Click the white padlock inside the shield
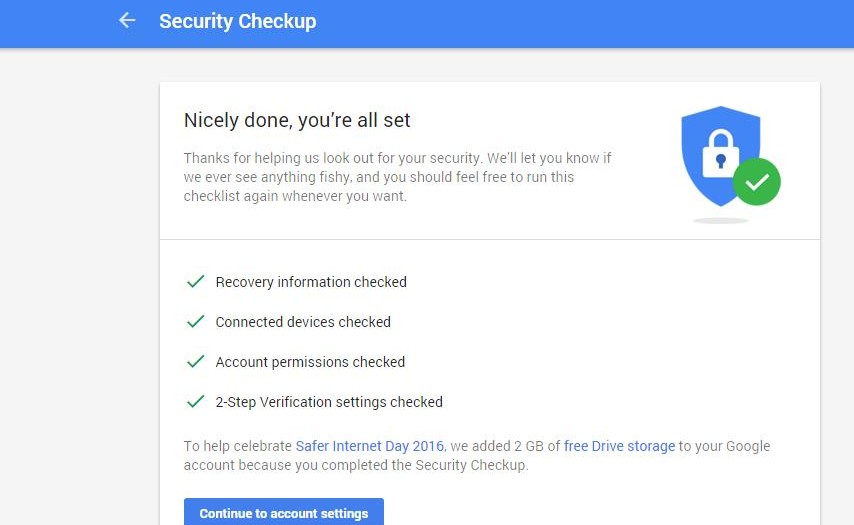854x525 pixels. point(721,154)
